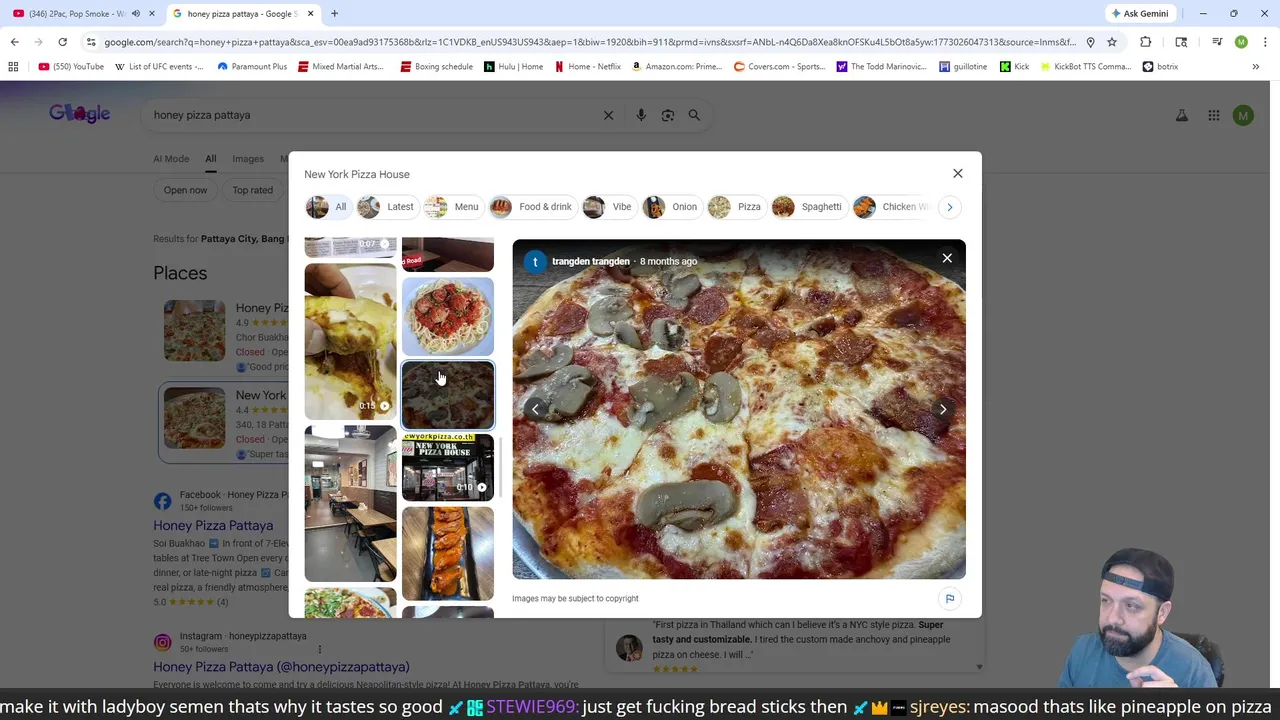Open Chrome three-dot menu
This screenshot has width=1280, height=720.
[x=1264, y=42]
